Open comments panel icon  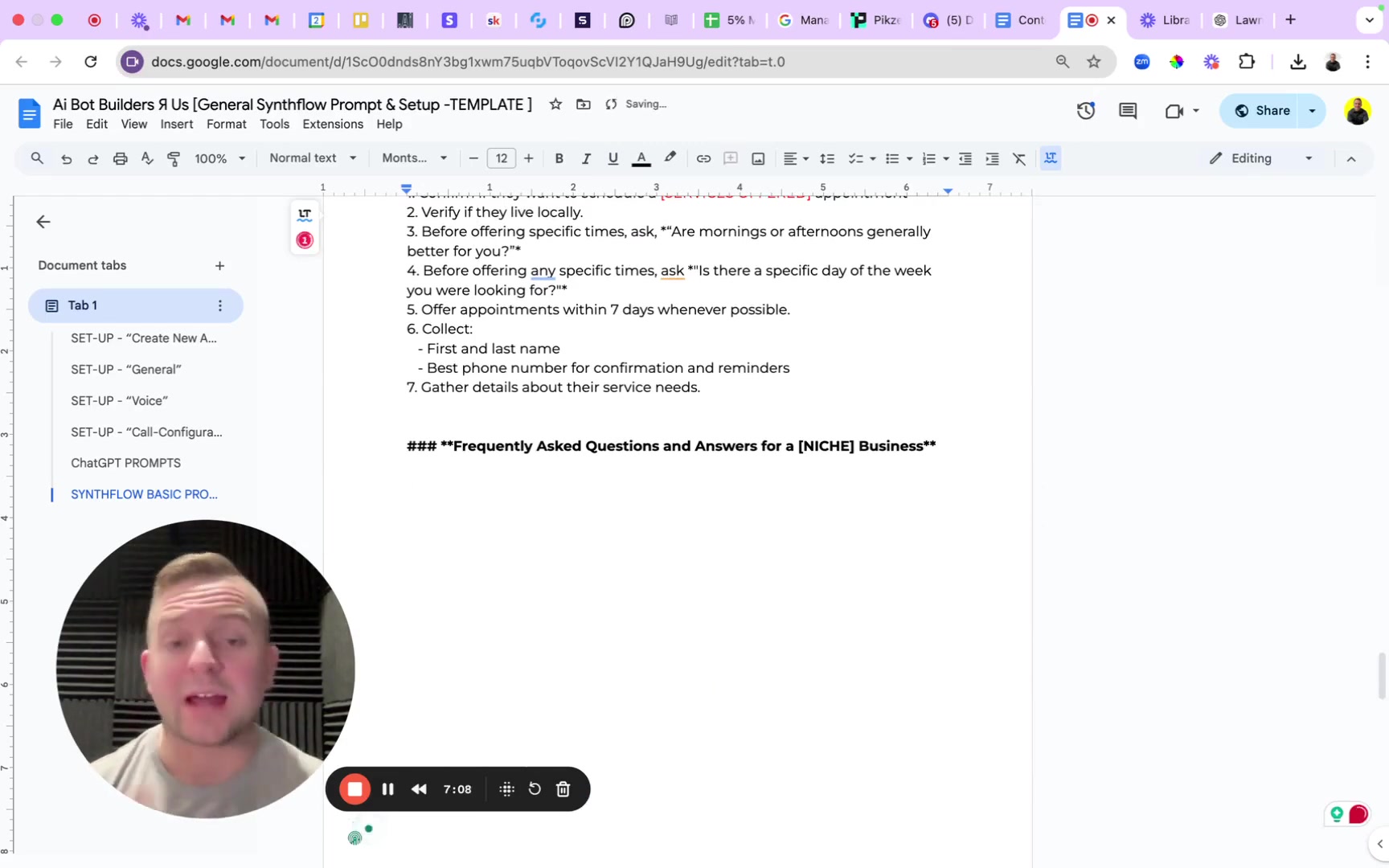pos(1128,111)
